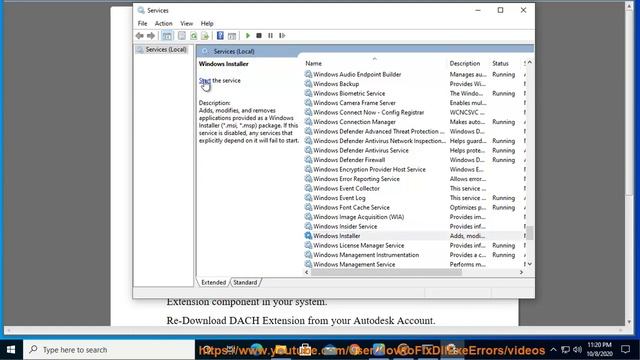Select Windows Font Cache Service
The image size is (640, 360).
pyautogui.click(x=351, y=207)
